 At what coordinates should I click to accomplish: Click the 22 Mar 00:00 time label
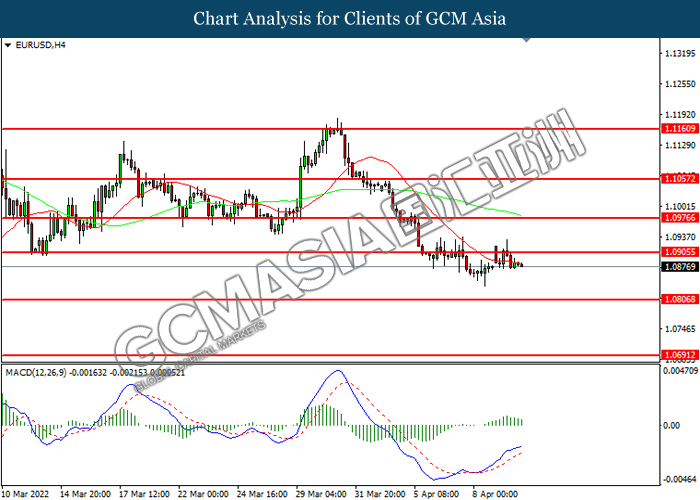point(204,494)
